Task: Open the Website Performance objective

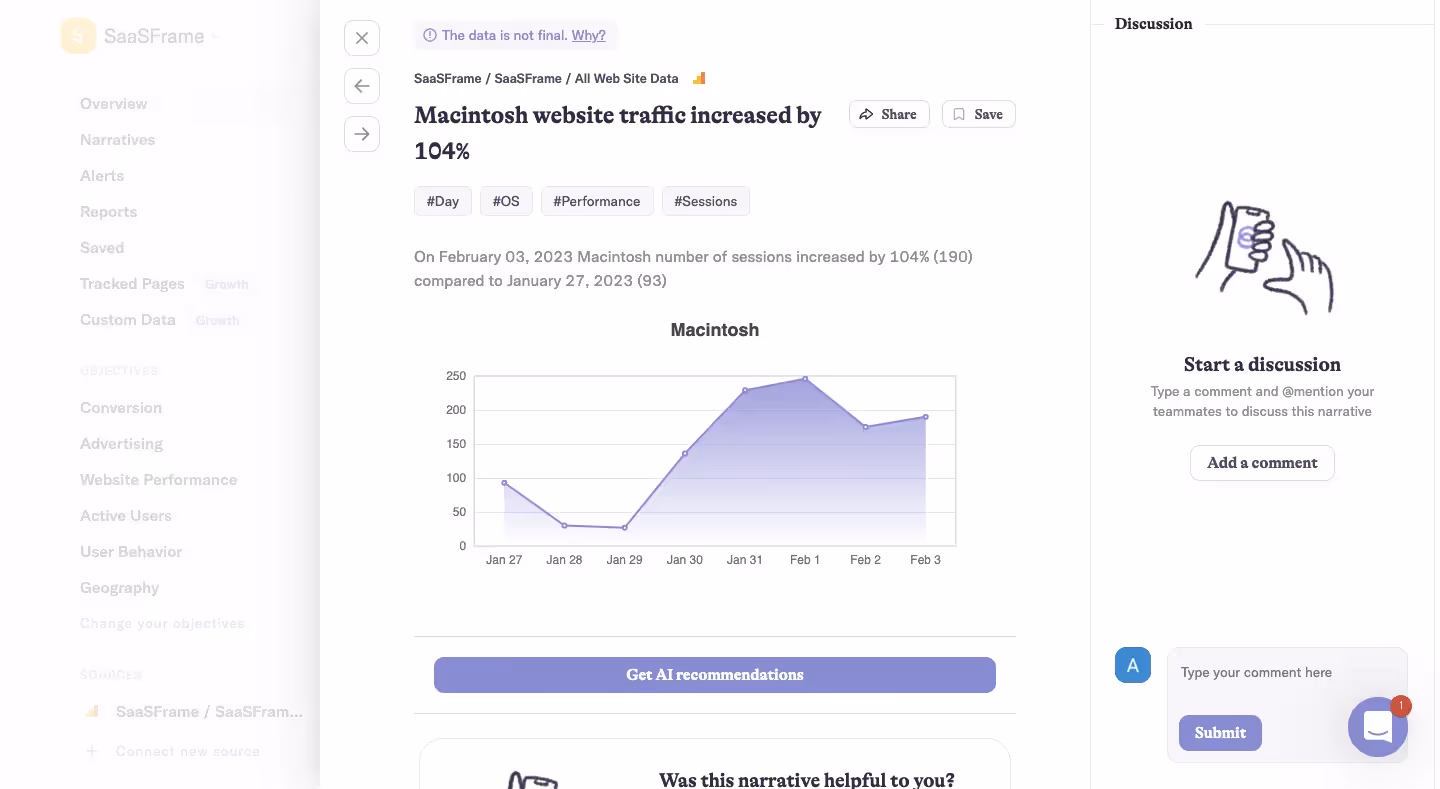Action: click(158, 480)
